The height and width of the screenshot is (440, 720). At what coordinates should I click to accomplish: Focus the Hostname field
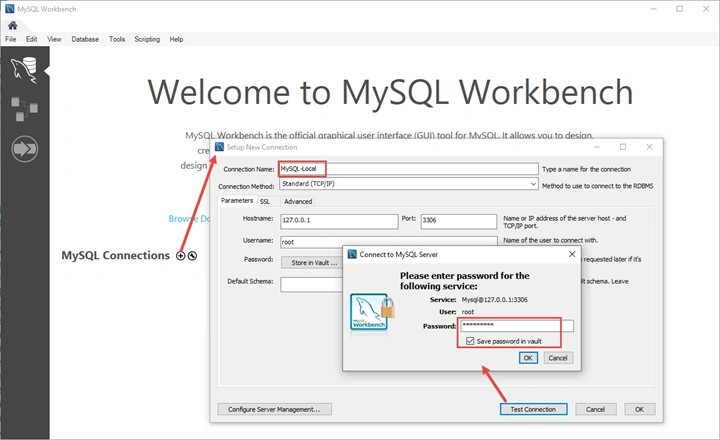point(339,221)
